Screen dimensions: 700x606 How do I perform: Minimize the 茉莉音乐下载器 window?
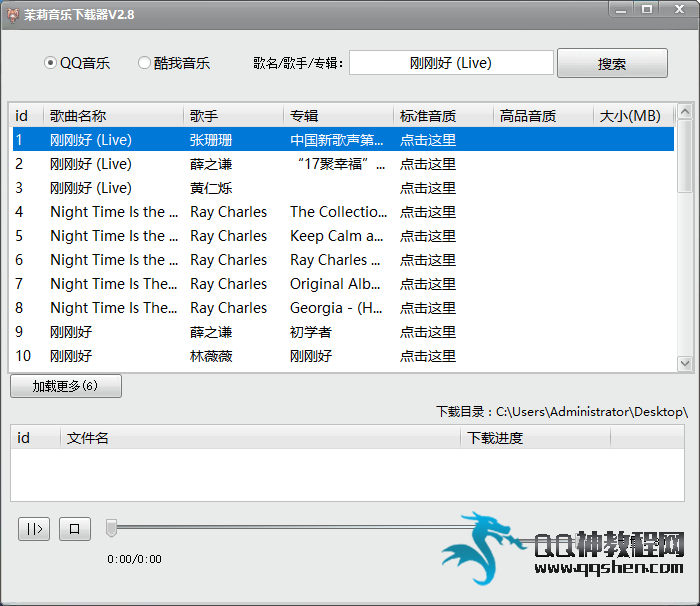(621, 9)
